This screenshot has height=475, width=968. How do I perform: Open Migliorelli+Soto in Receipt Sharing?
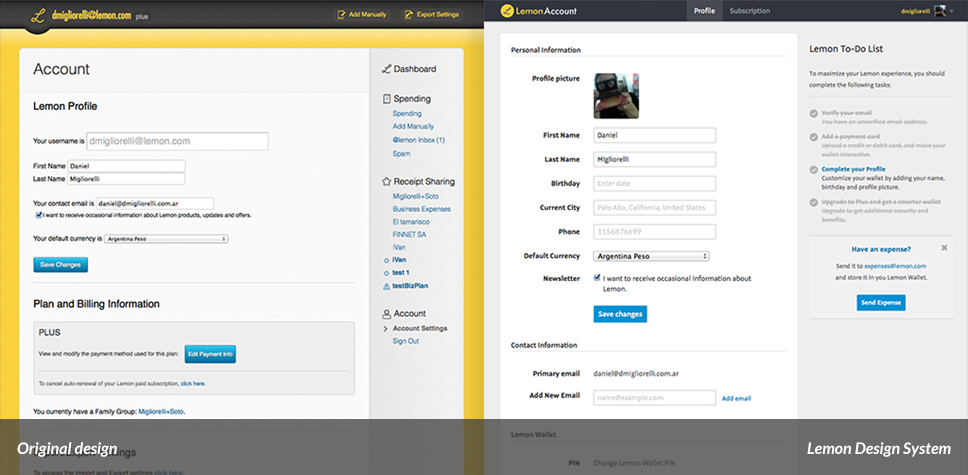pos(415,196)
